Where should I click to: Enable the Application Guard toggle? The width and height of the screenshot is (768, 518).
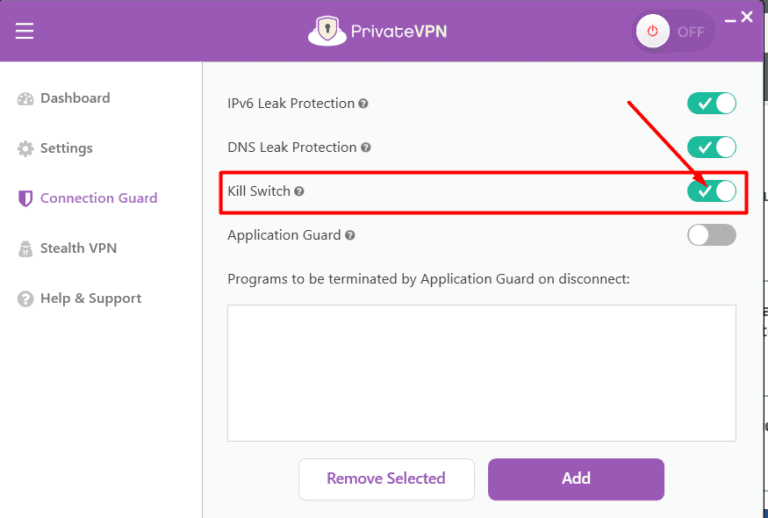tap(711, 235)
